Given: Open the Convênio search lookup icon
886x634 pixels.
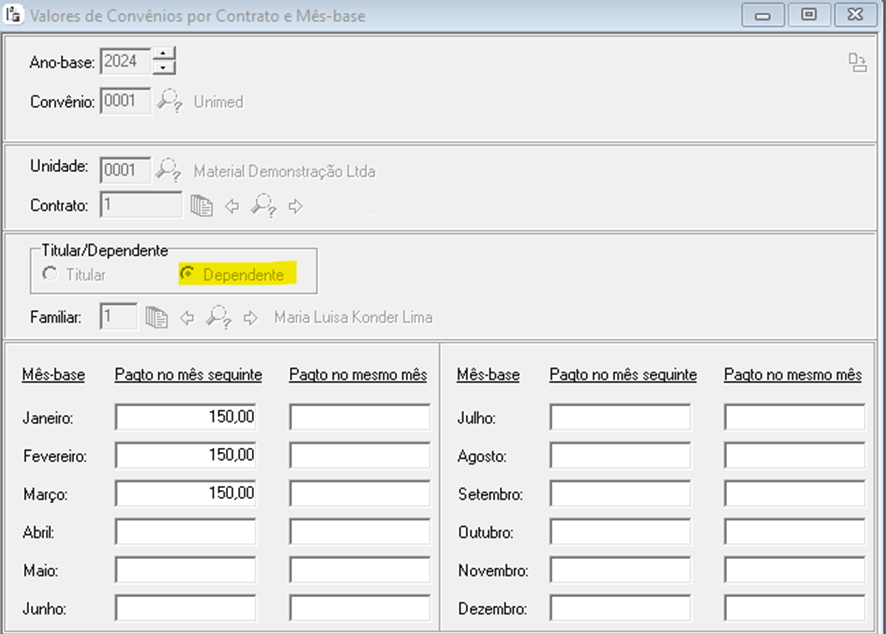Looking at the screenshot, I should pyautogui.click(x=170, y=101).
